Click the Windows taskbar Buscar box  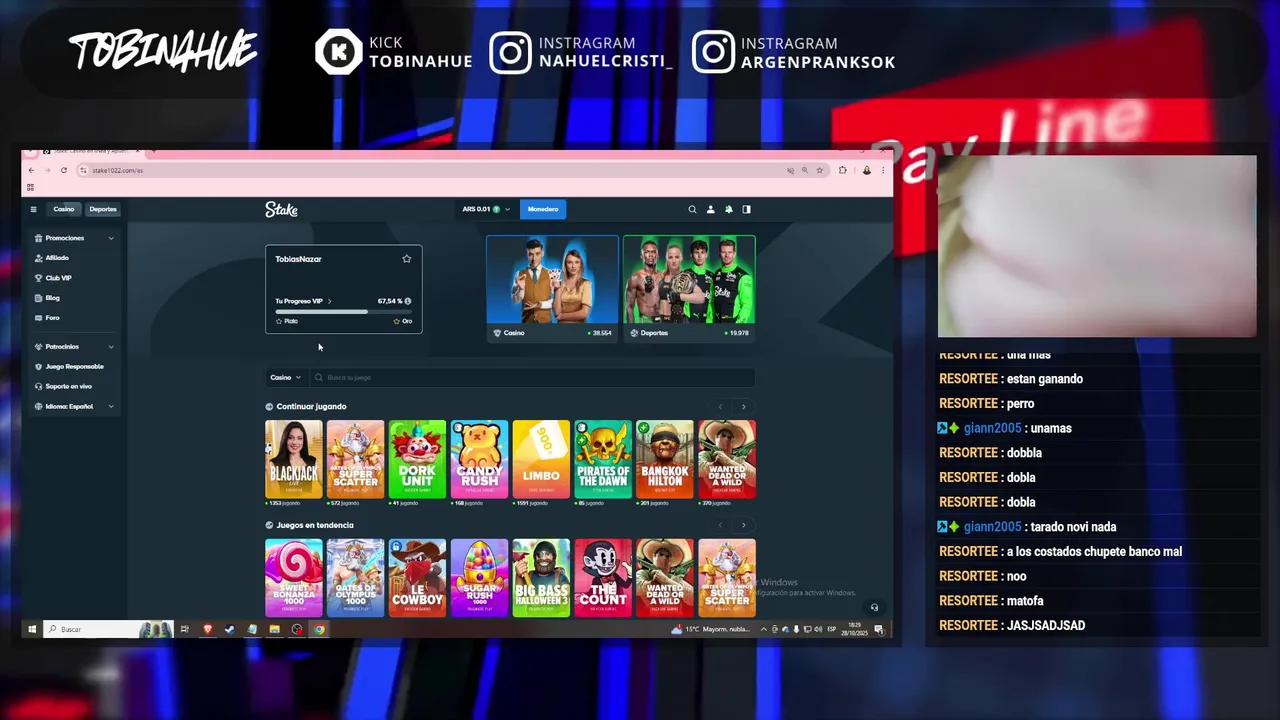coord(108,629)
